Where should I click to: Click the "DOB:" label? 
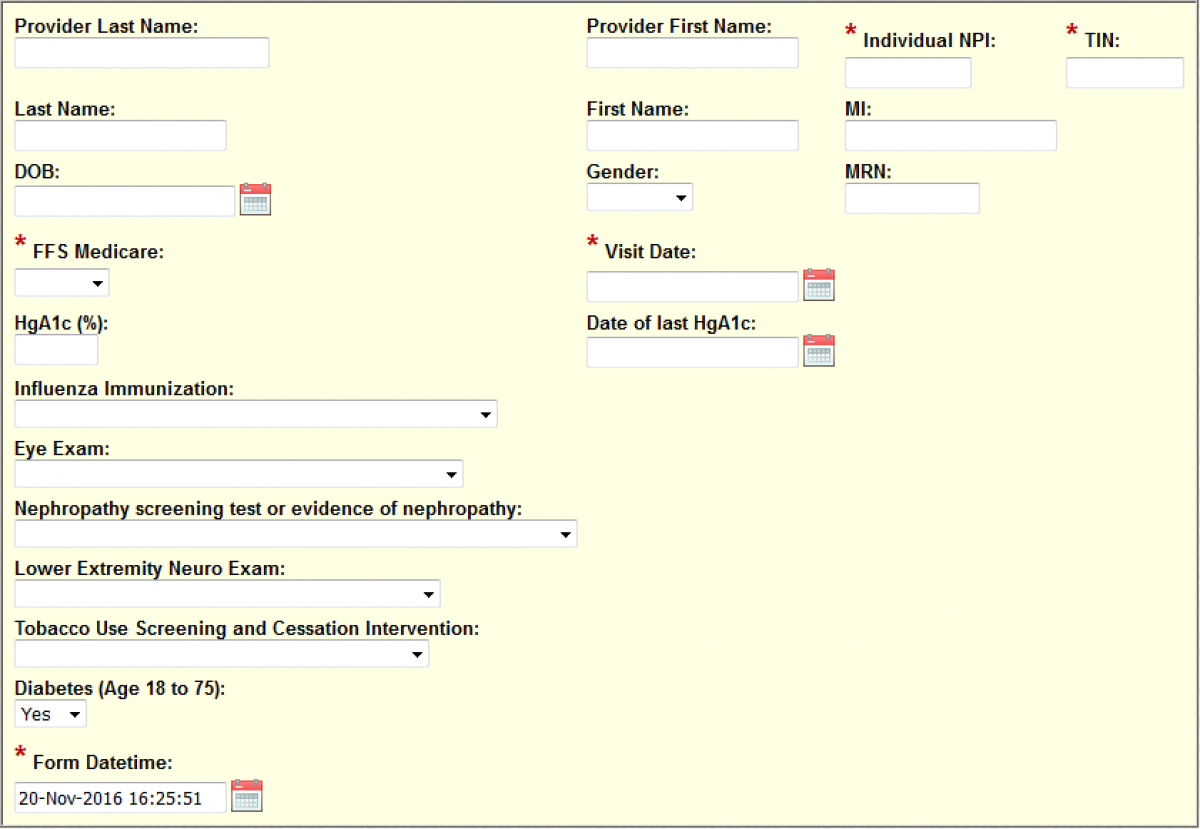coord(38,172)
